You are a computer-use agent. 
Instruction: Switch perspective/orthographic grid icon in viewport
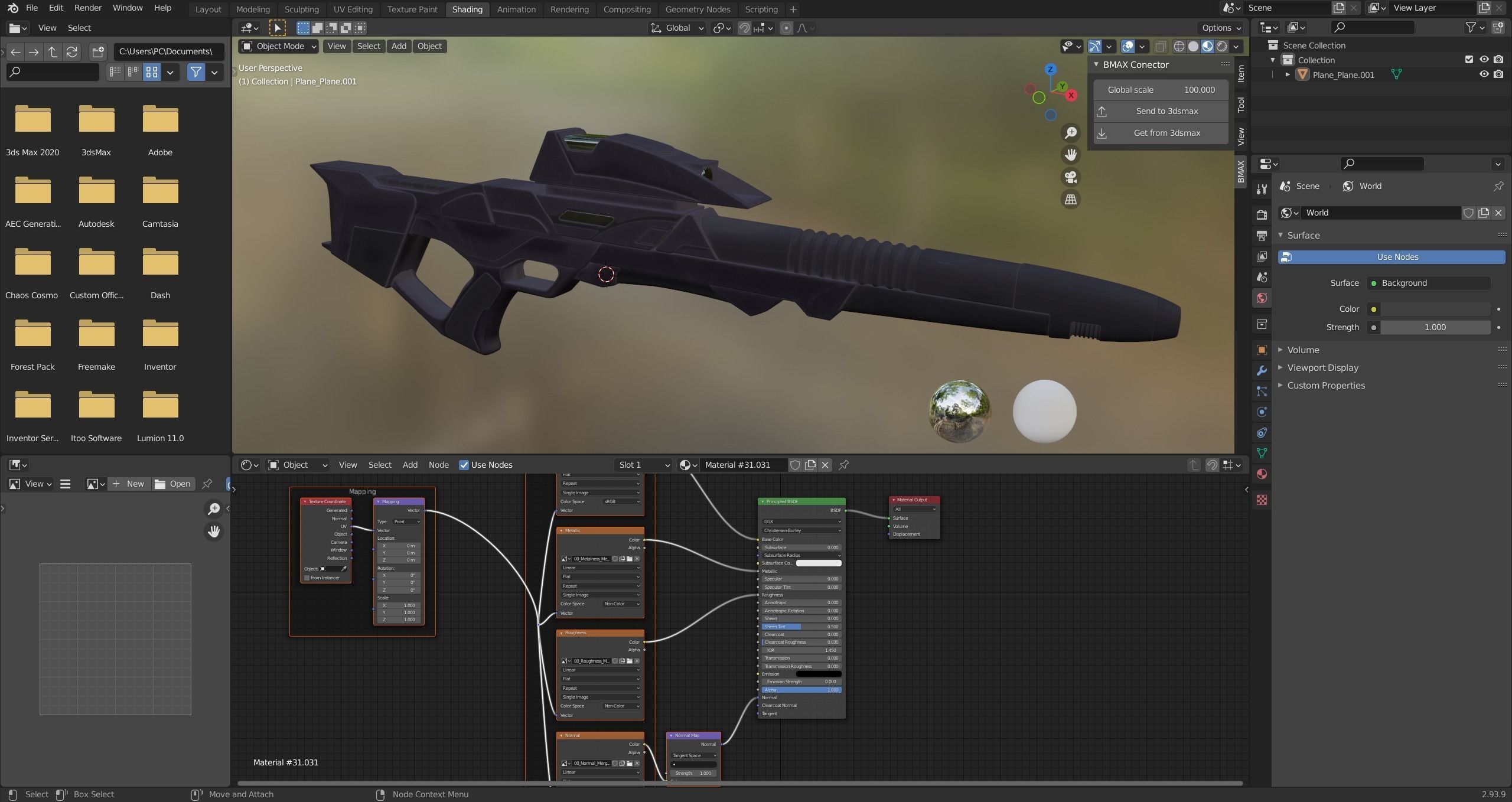click(1070, 200)
